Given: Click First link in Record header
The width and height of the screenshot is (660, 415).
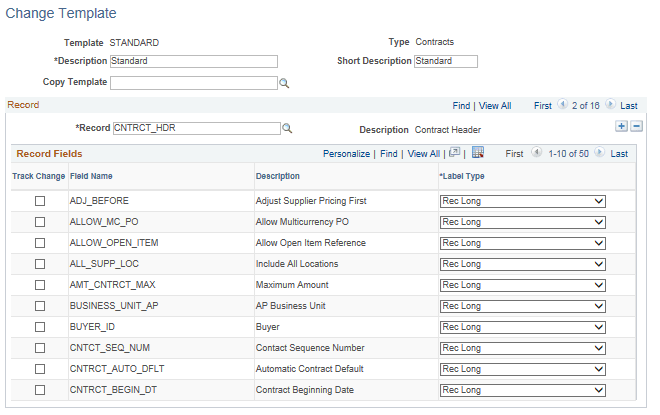Looking at the screenshot, I should pyautogui.click(x=543, y=106).
